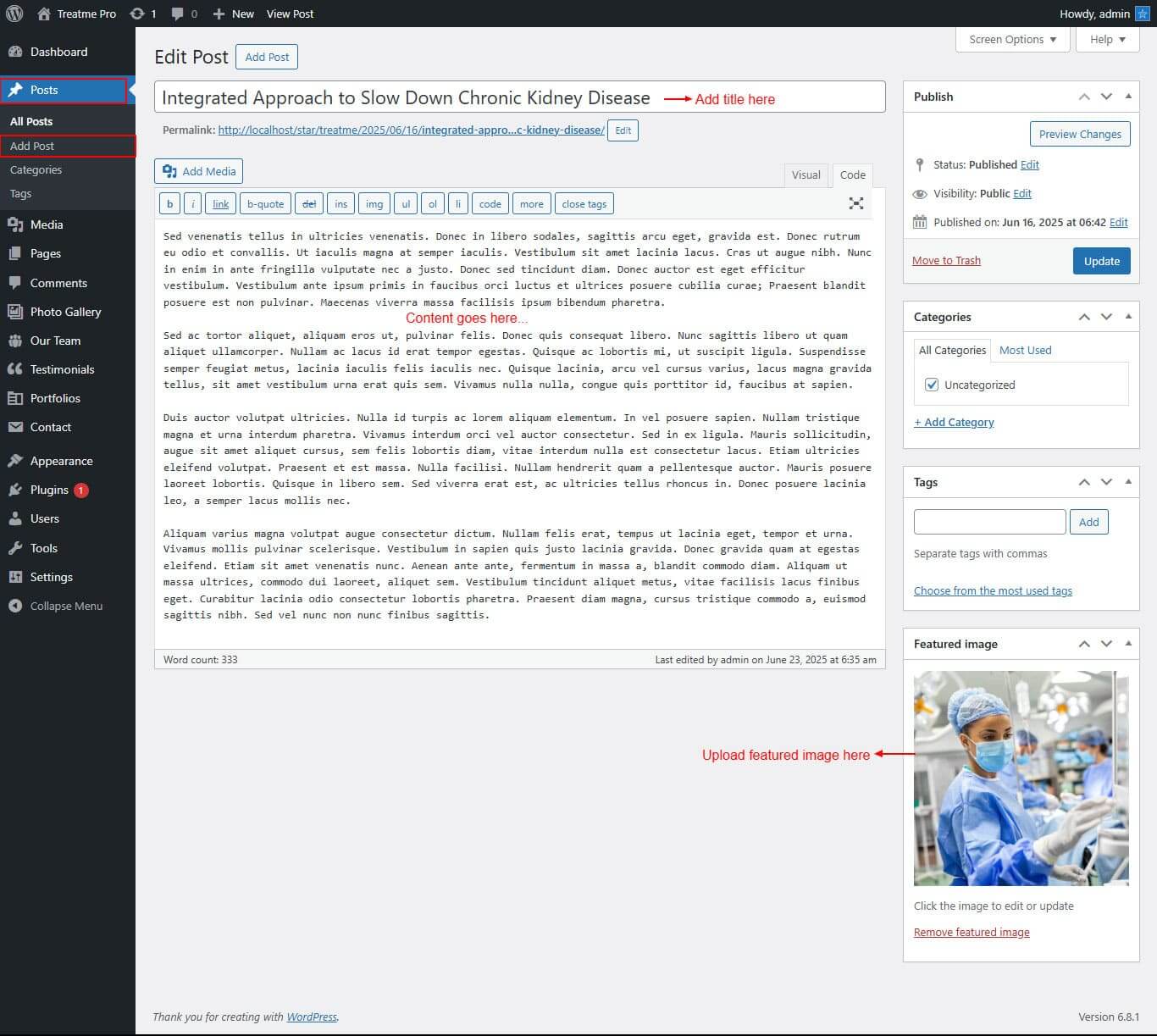Open the Screen Options dropdown
Screen dimensions: 1157x1036
click(x=1012, y=39)
